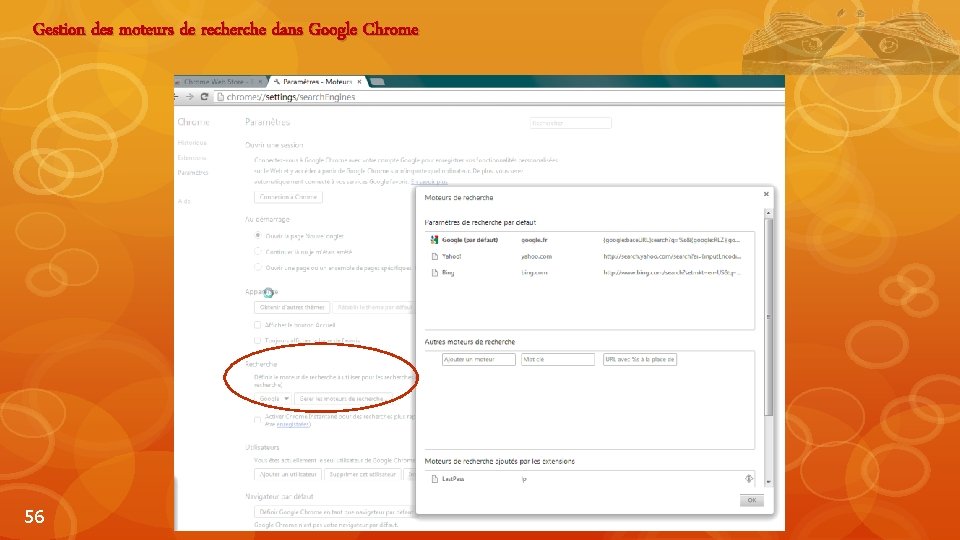Click 'Rétablir le thème par défaut' button
The width and height of the screenshot is (960, 540).
click(373, 307)
